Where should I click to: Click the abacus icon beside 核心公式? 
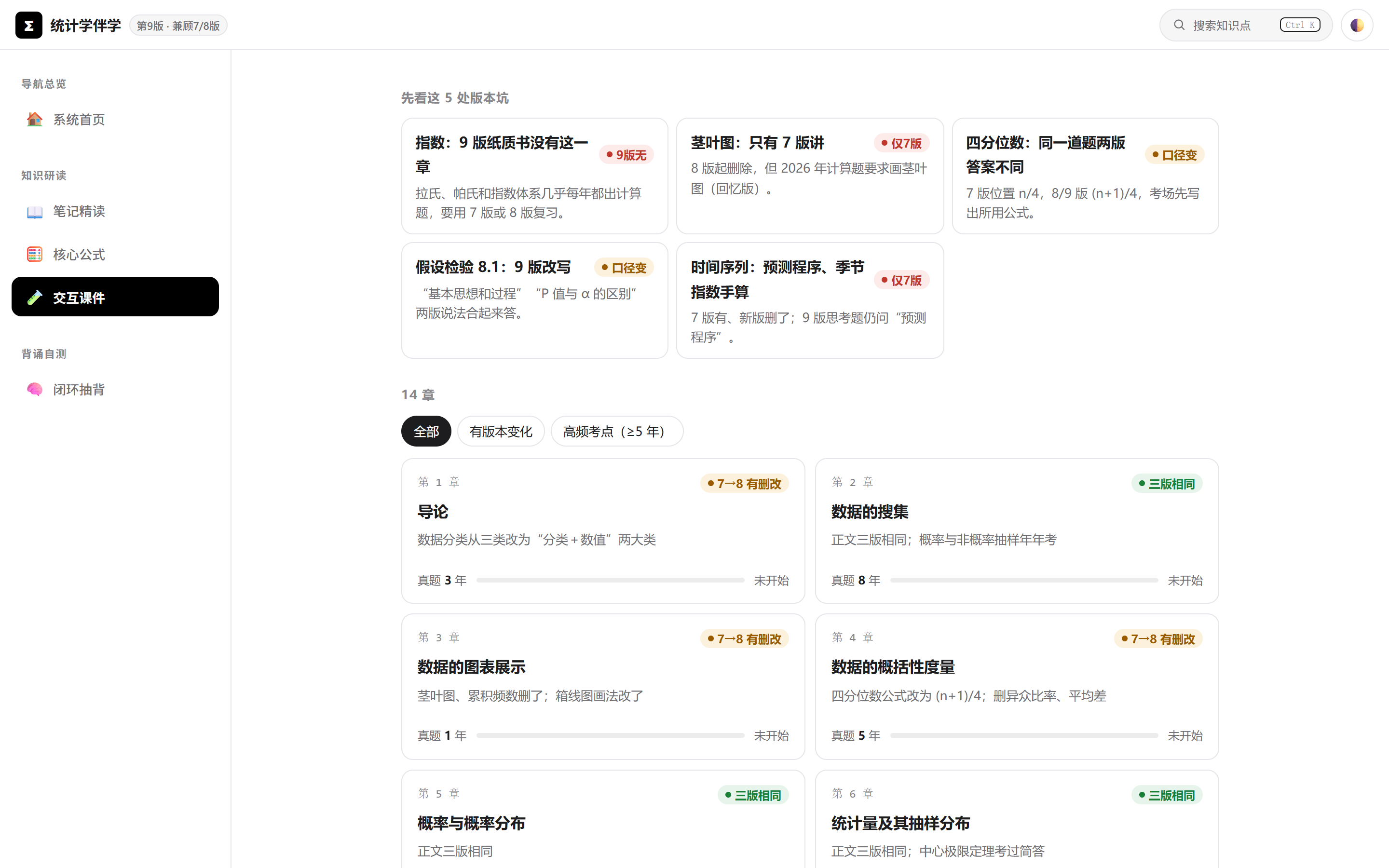pos(34,254)
